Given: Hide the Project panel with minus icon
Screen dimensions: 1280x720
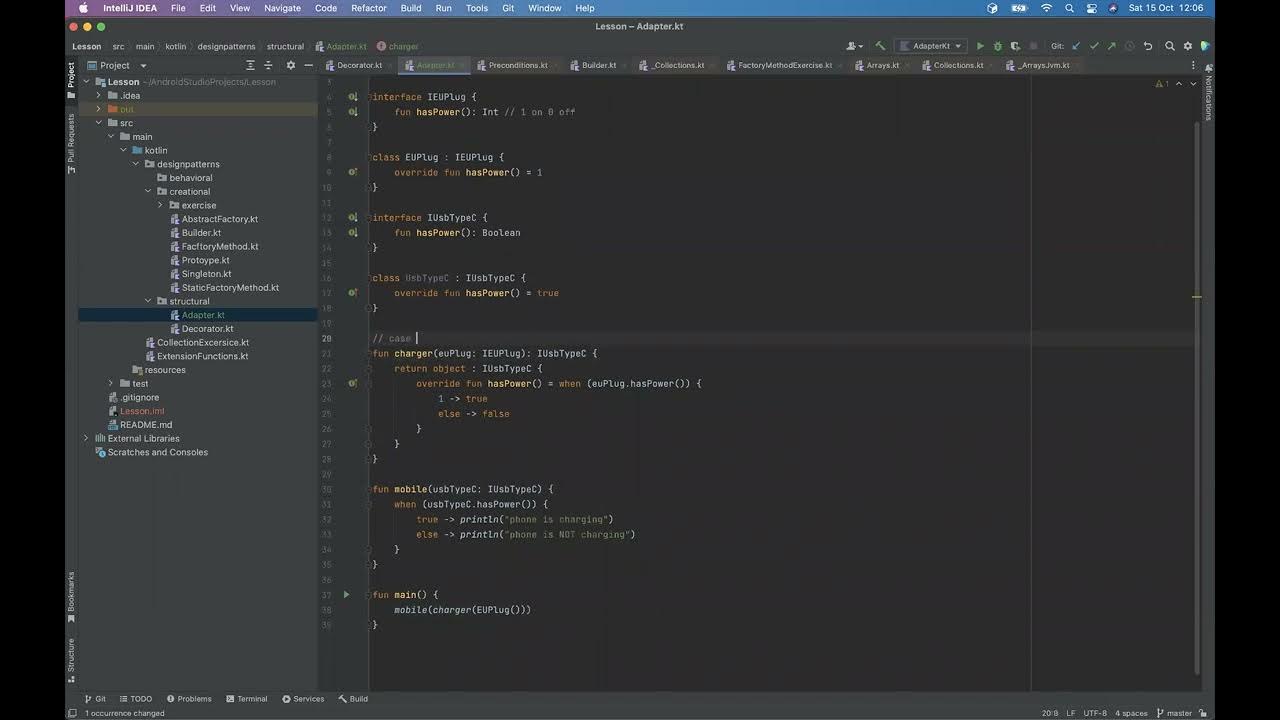Looking at the screenshot, I should click(308, 65).
